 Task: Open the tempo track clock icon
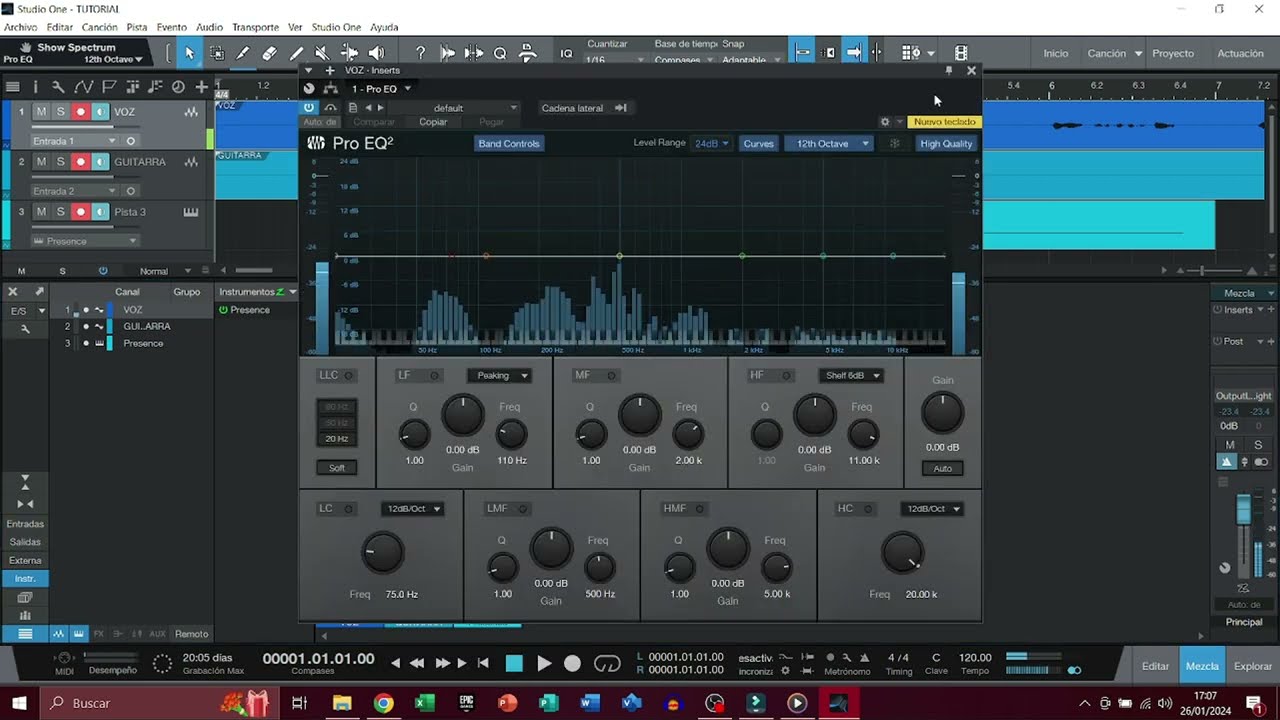178,87
